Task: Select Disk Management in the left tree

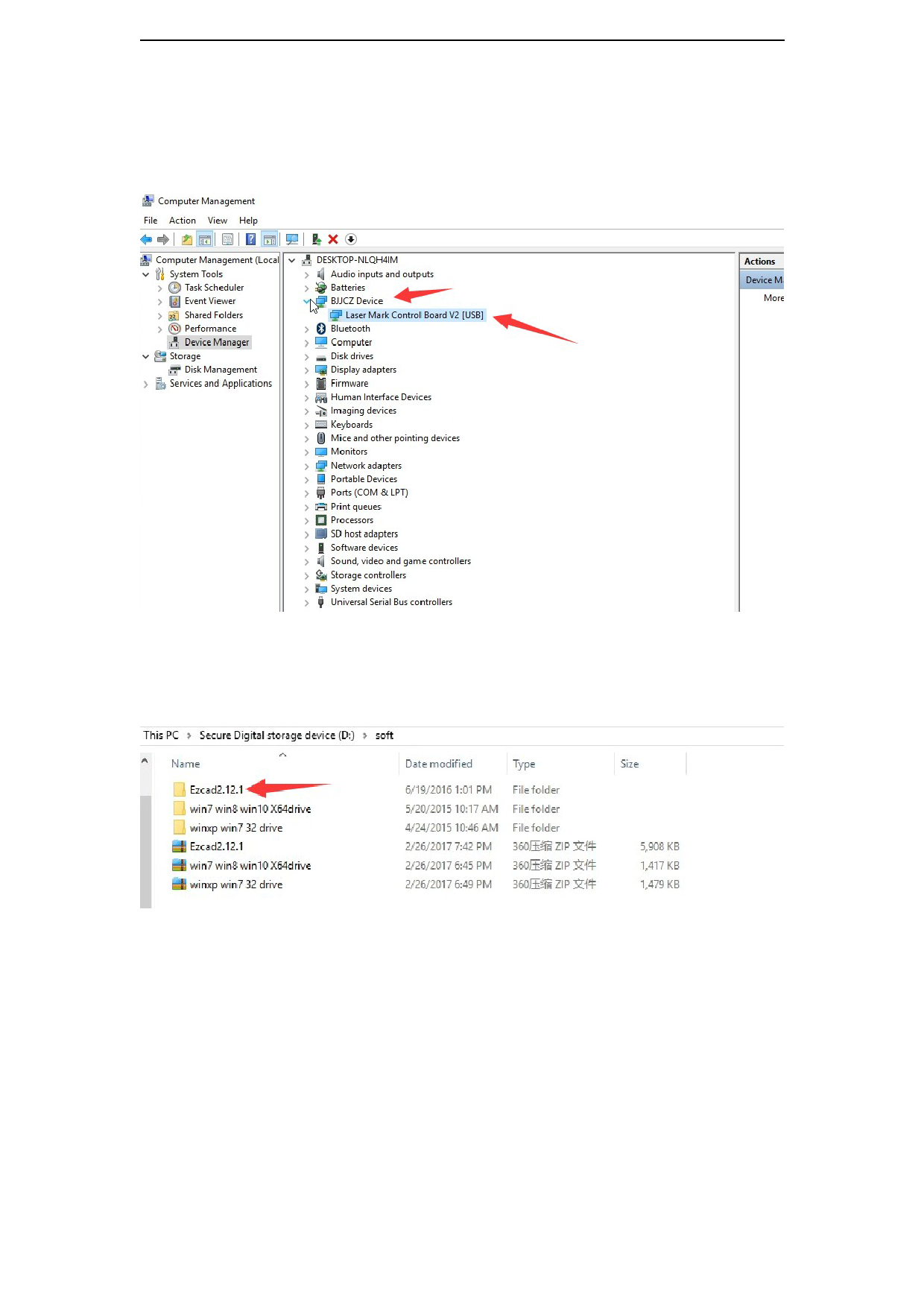Action: 221,370
